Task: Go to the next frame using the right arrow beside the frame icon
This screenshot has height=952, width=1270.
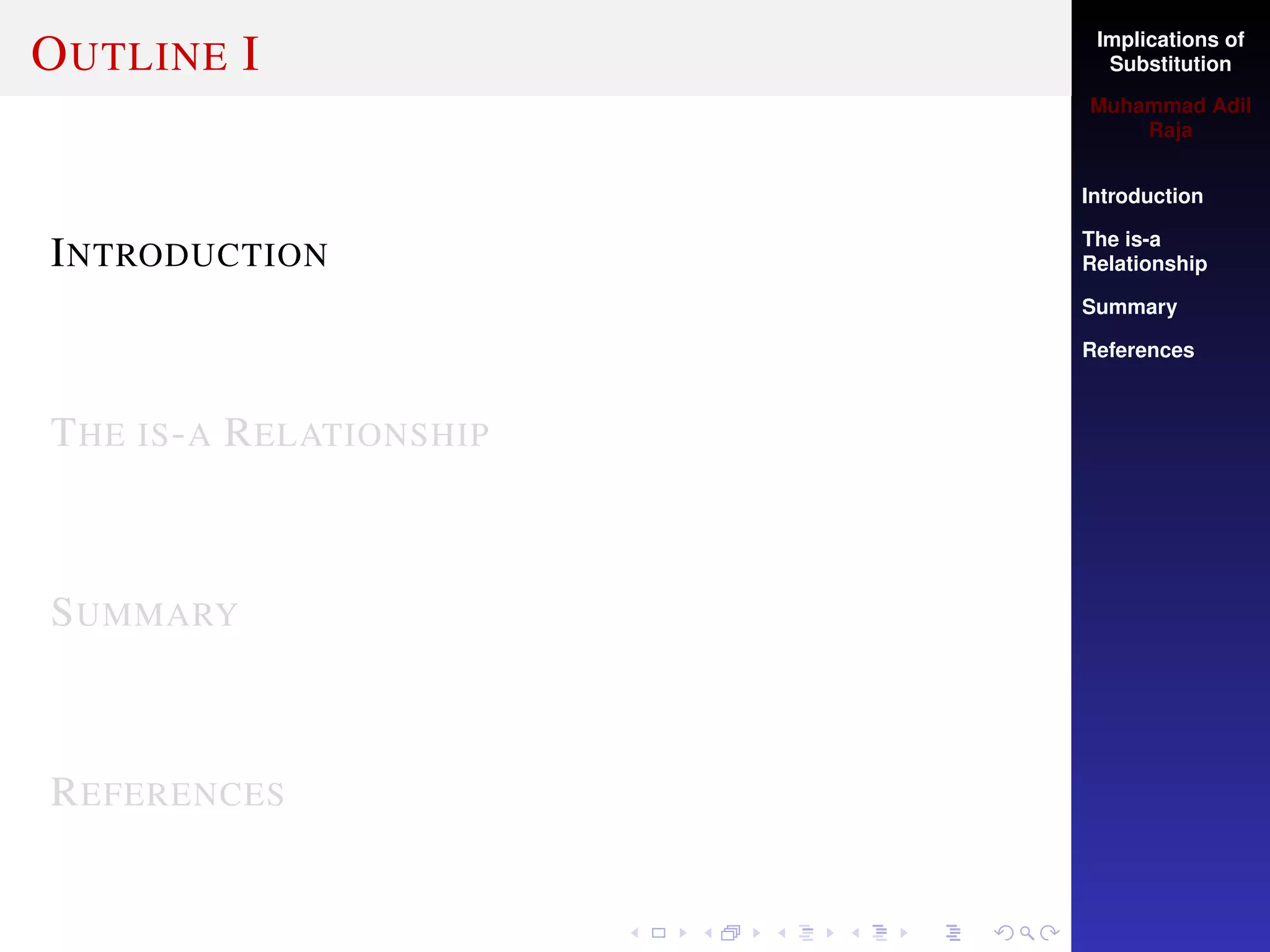Action: (x=756, y=933)
